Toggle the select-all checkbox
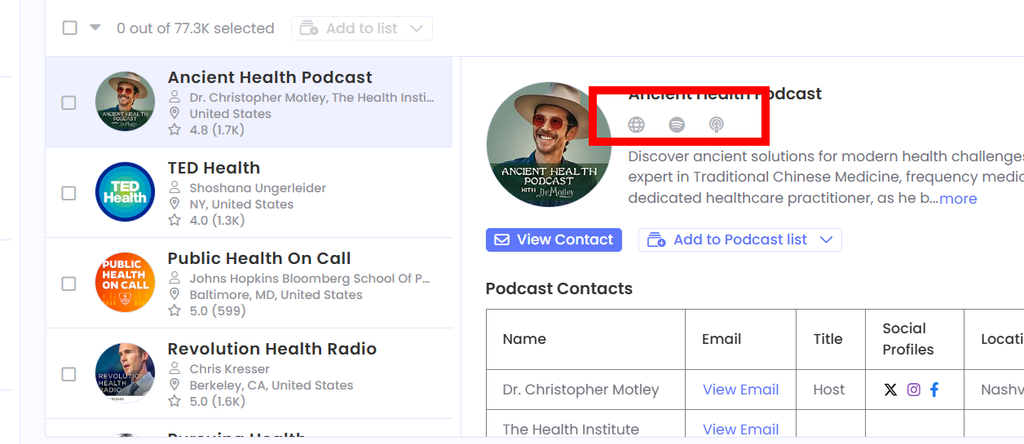Screen dimensions: 1024x444 tap(70, 28)
